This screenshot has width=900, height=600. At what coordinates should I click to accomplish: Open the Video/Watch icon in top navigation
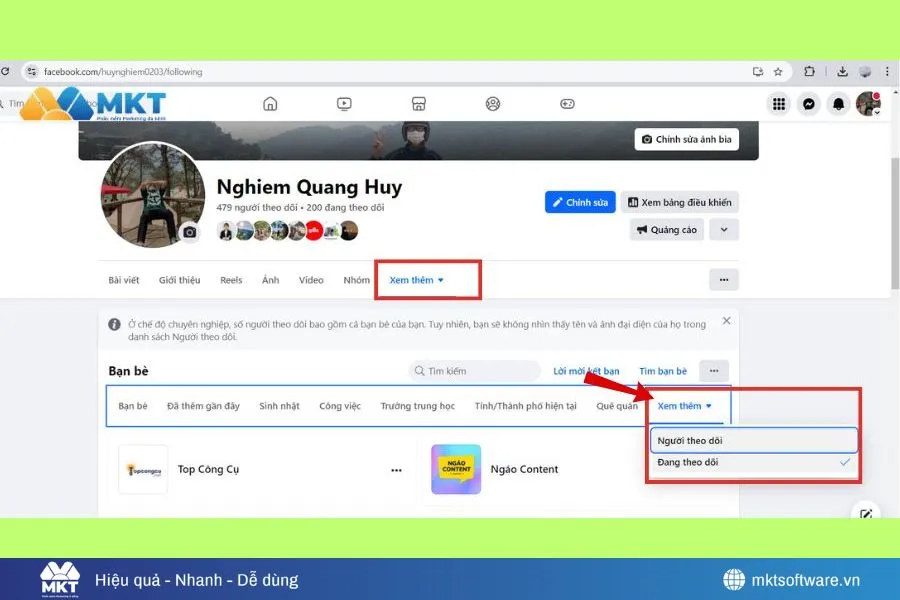(344, 103)
